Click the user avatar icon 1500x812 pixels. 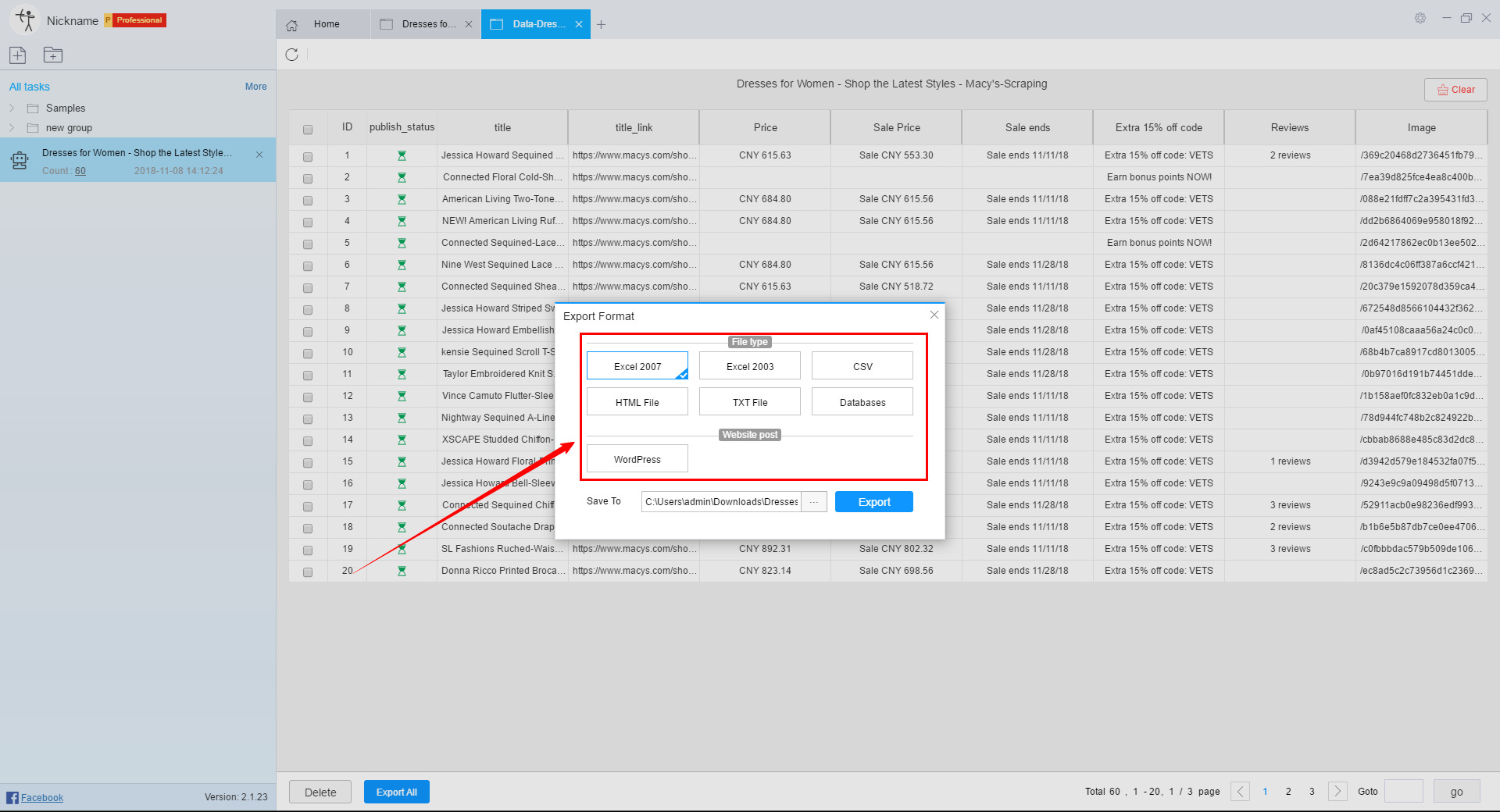tap(26, 20)
